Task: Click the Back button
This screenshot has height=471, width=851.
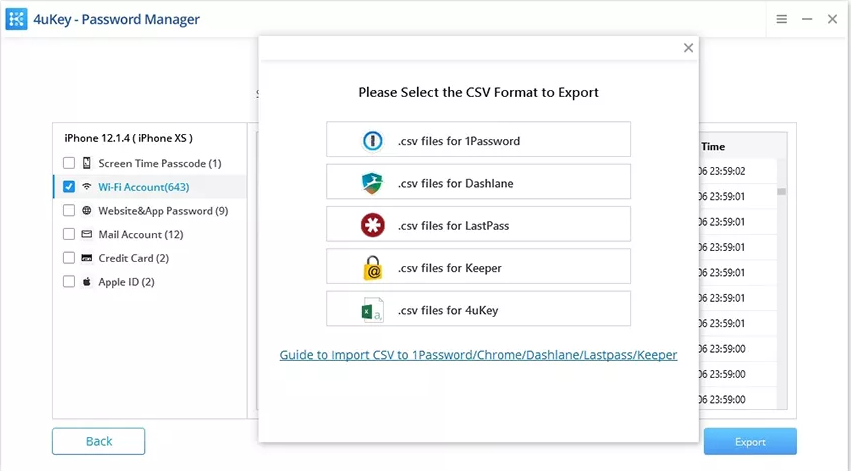Action: pyautogui.click(x=99, y=441)
